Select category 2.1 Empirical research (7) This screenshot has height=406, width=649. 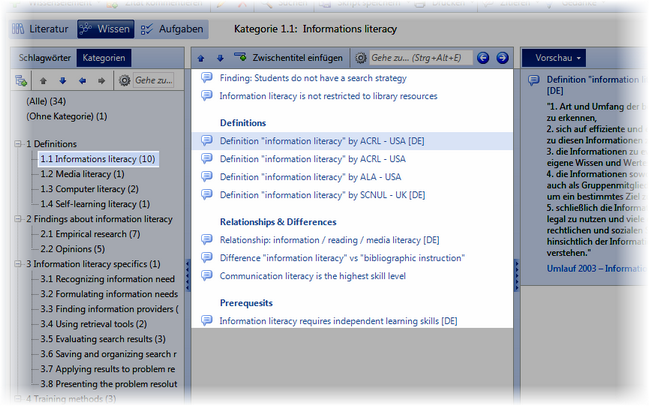point(90,234)
